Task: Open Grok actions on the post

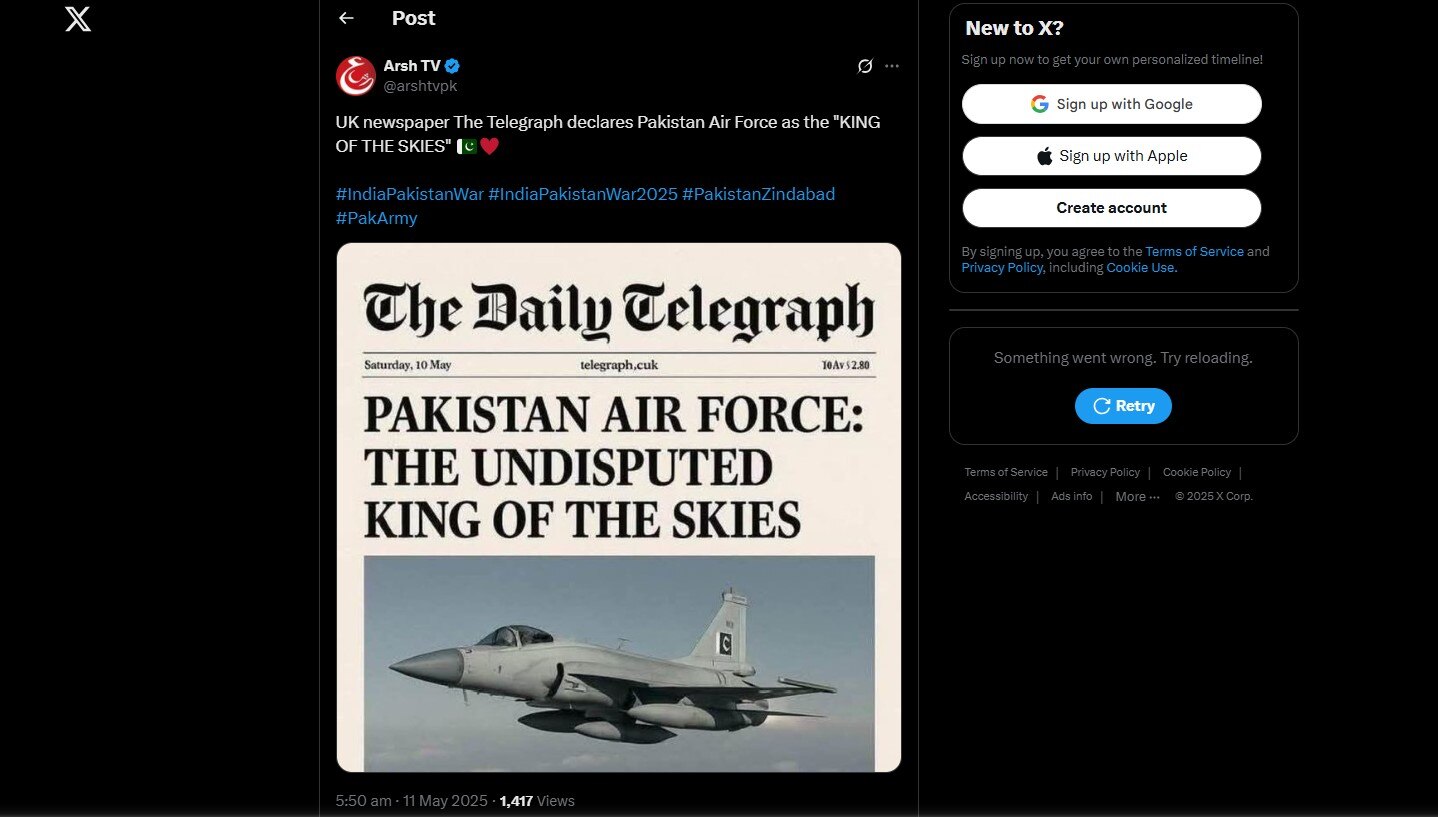Action: [x=864, y=65]
